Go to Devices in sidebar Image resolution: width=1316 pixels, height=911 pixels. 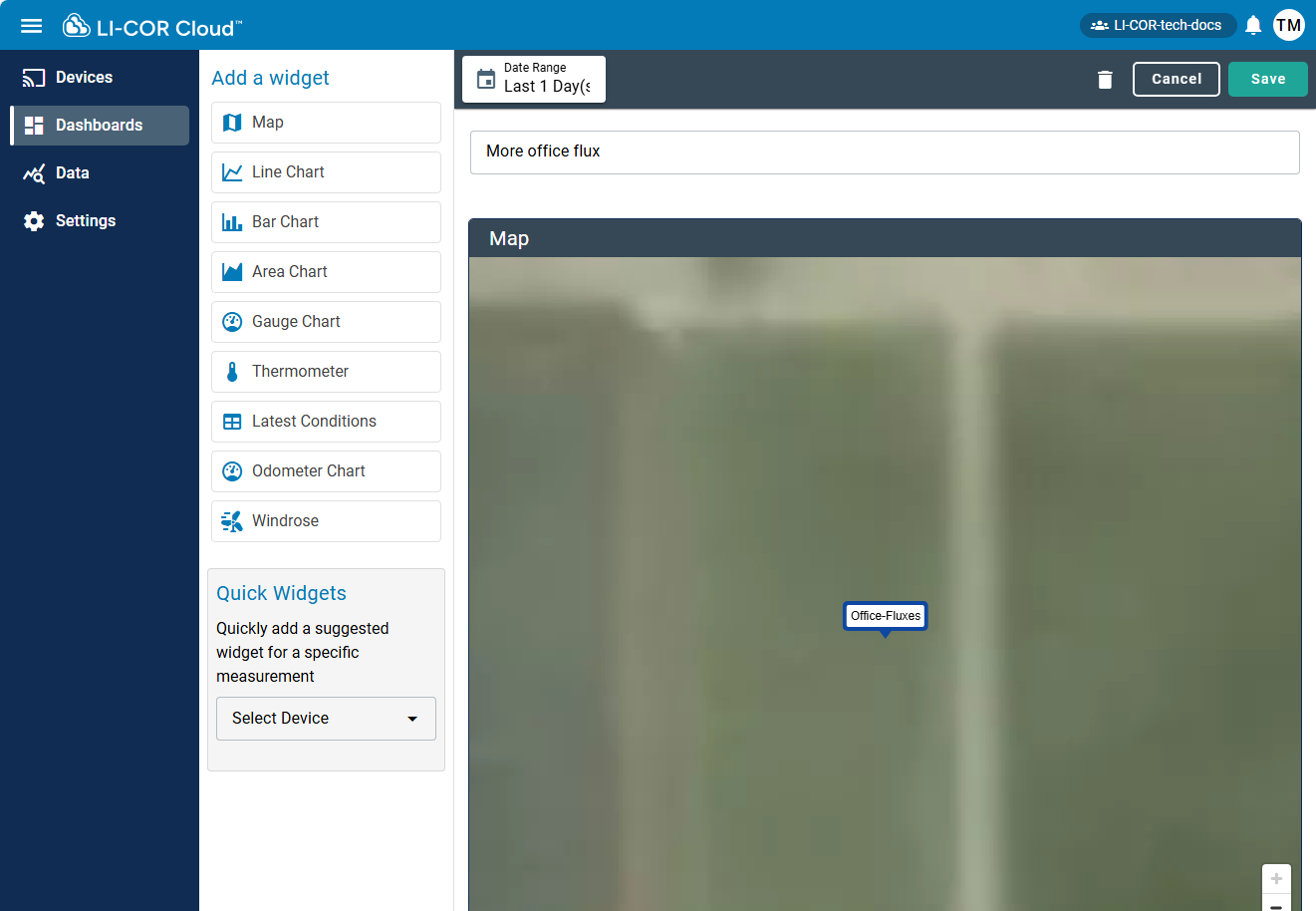[x=100, y=78]
